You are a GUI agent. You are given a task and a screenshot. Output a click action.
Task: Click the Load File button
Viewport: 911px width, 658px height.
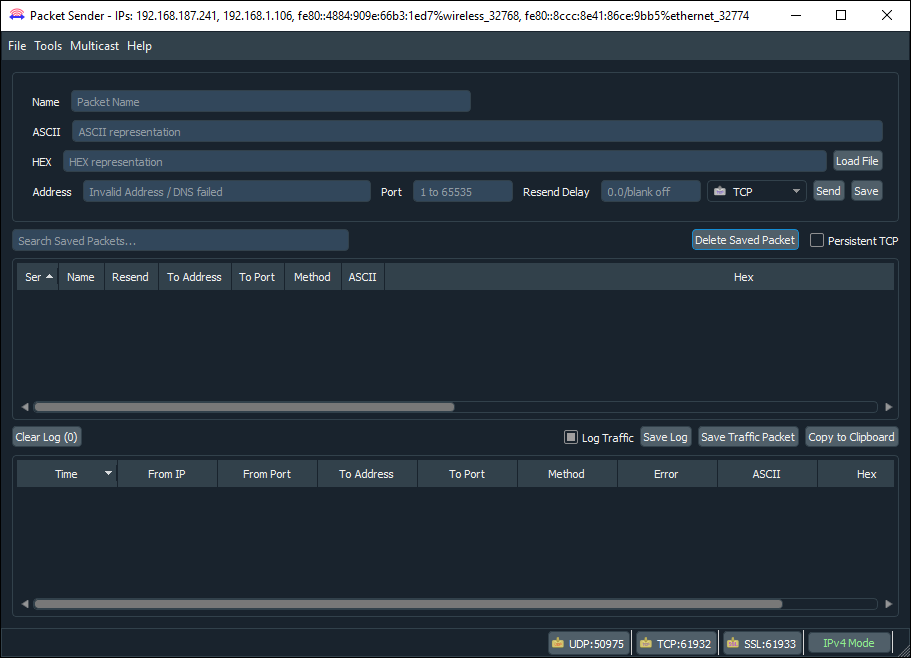click(x=857, y=160)
